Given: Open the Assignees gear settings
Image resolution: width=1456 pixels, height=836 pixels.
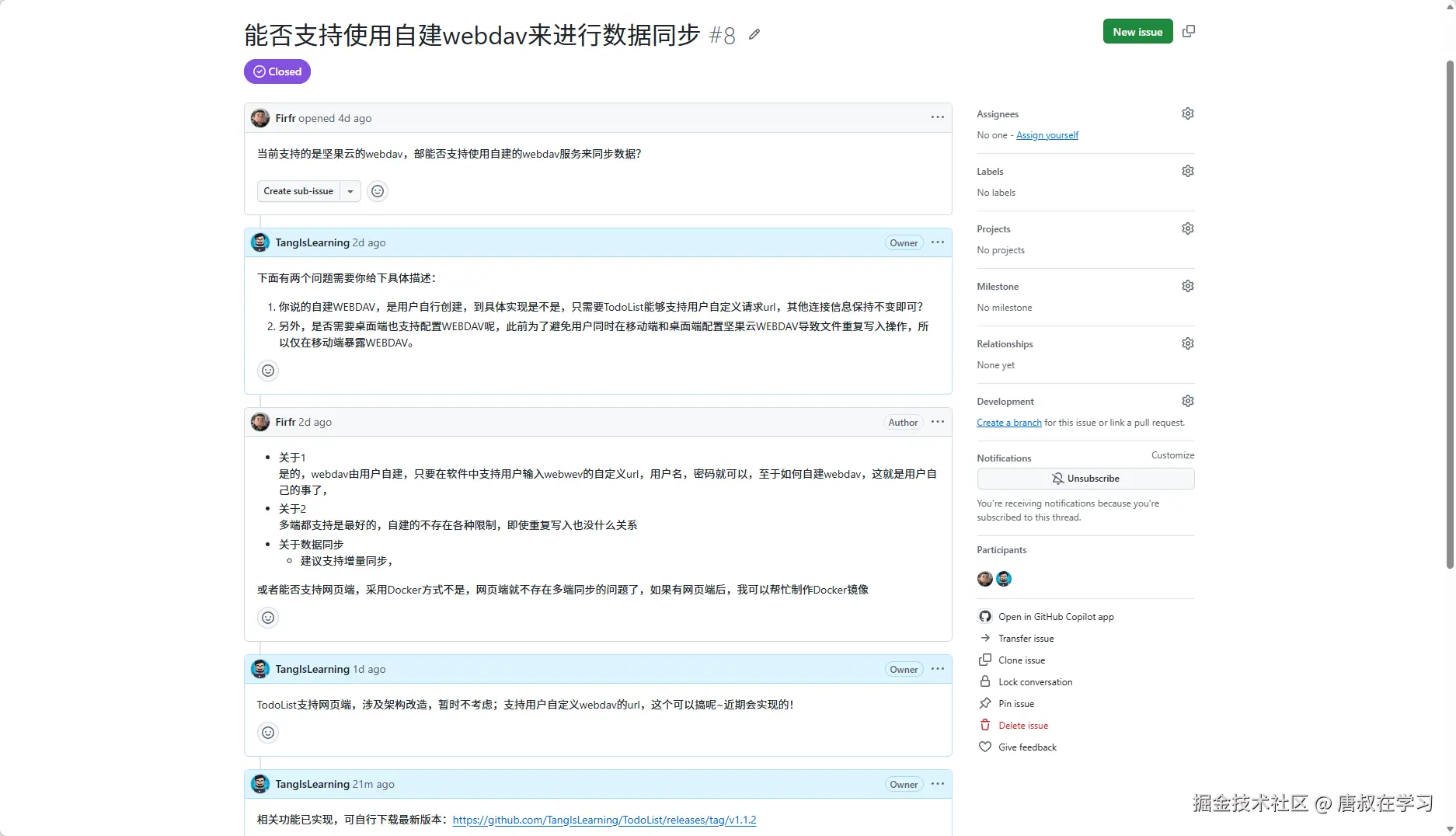Looking at the screenshot, I should click(x=1187, y=113).
